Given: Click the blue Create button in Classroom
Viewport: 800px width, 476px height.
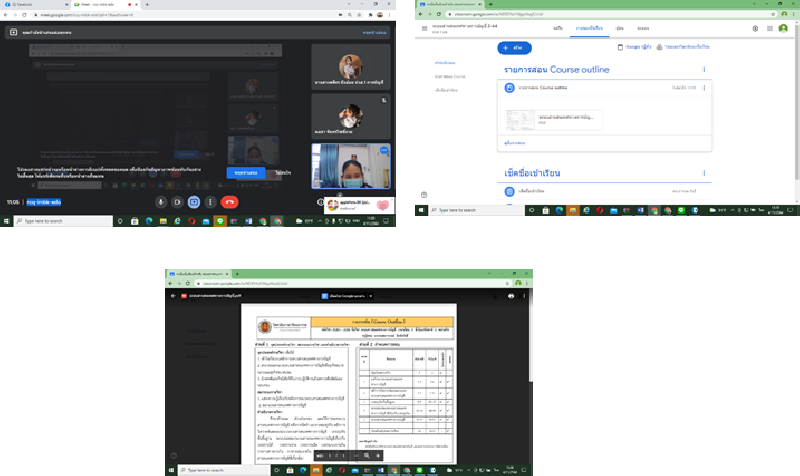Looking at the screenshot, I should coord(515,47).
